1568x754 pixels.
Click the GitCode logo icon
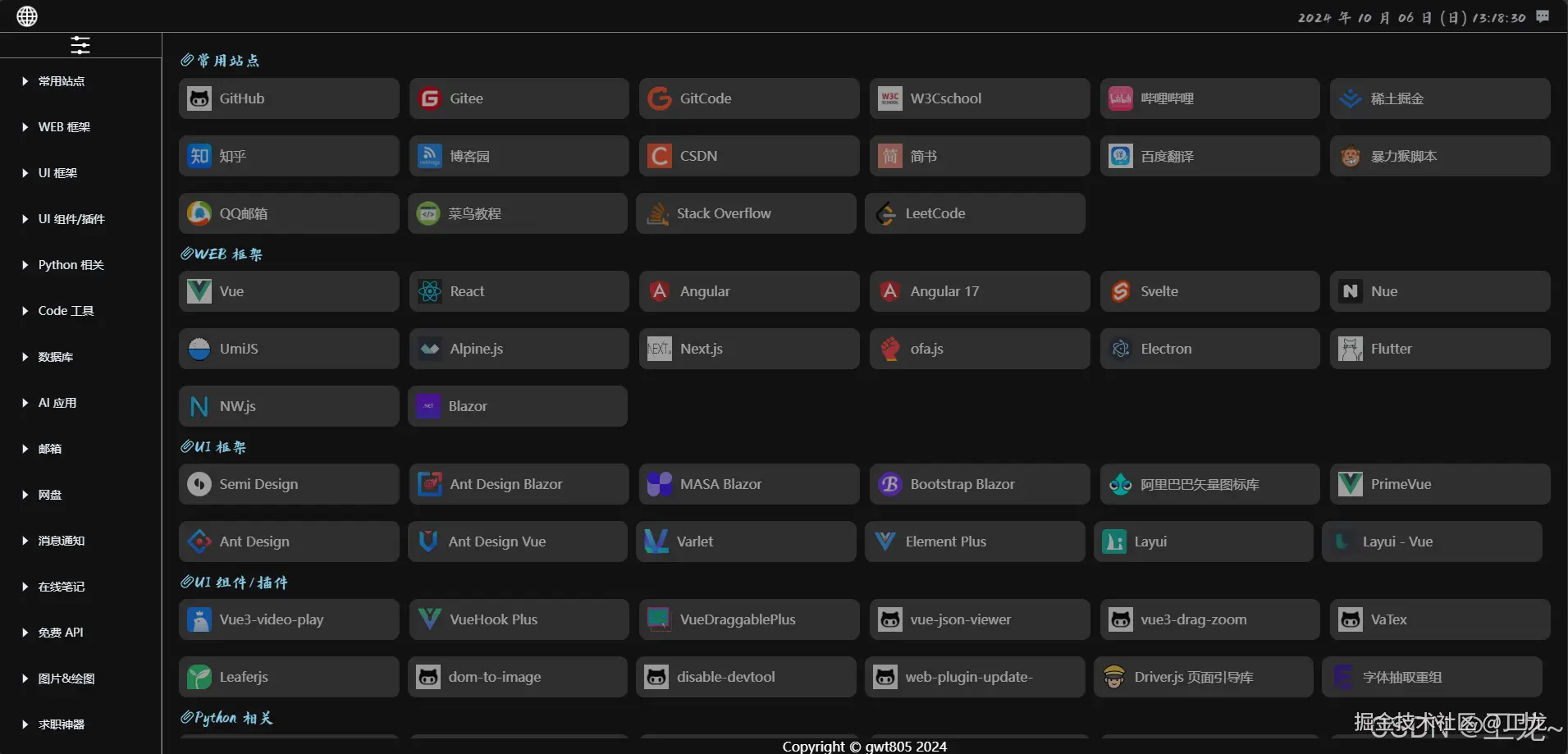pos(660,98)
